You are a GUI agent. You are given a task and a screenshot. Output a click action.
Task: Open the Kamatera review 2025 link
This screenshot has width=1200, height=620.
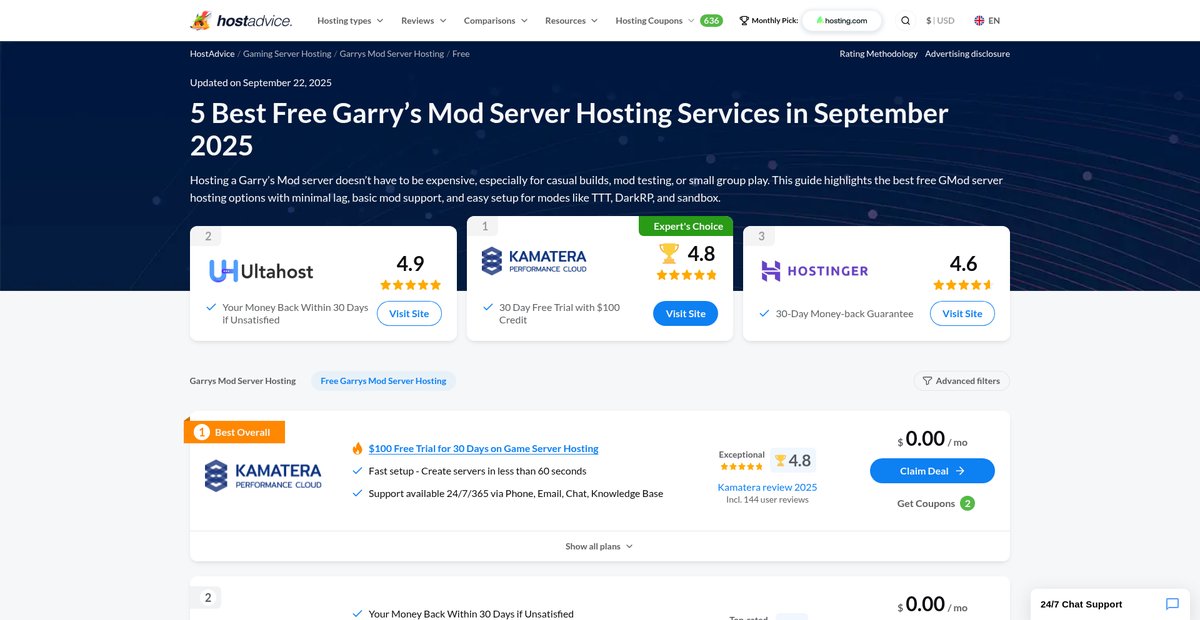click(767, 487)
